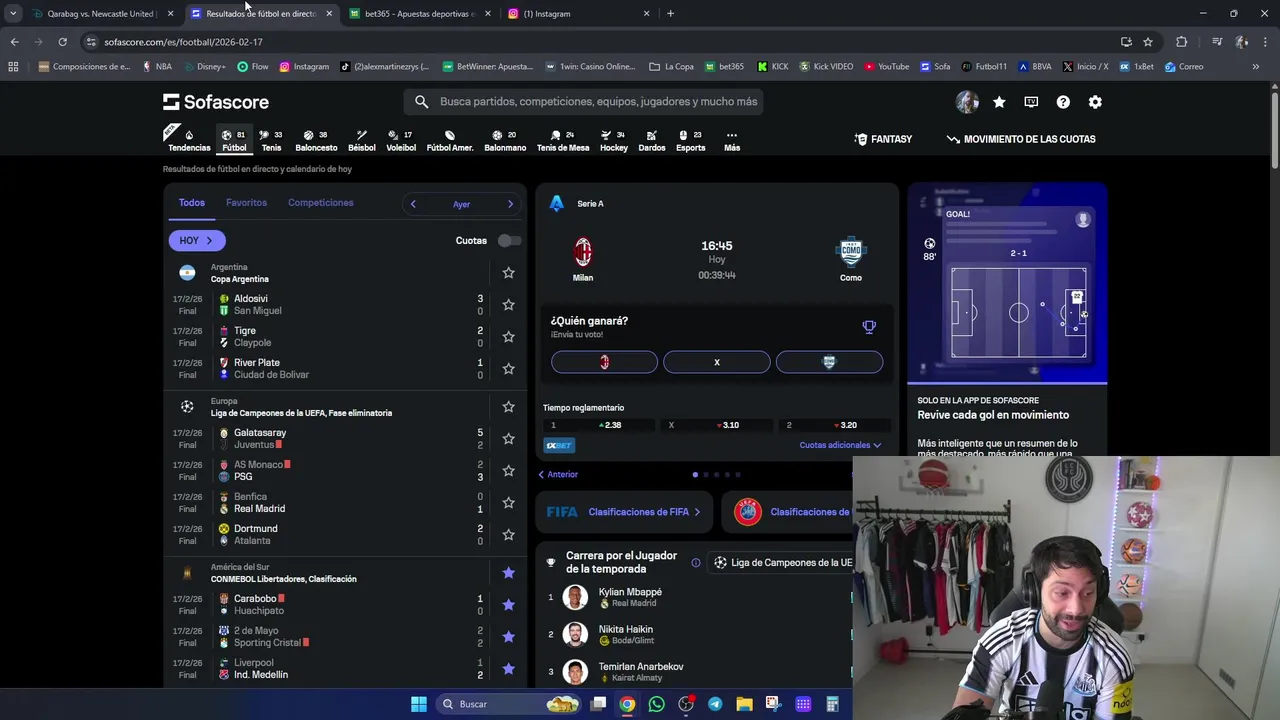1280x720 pixels.
Task: Open Sofascore settings gear icon
Action: [x=1095, y=102]
